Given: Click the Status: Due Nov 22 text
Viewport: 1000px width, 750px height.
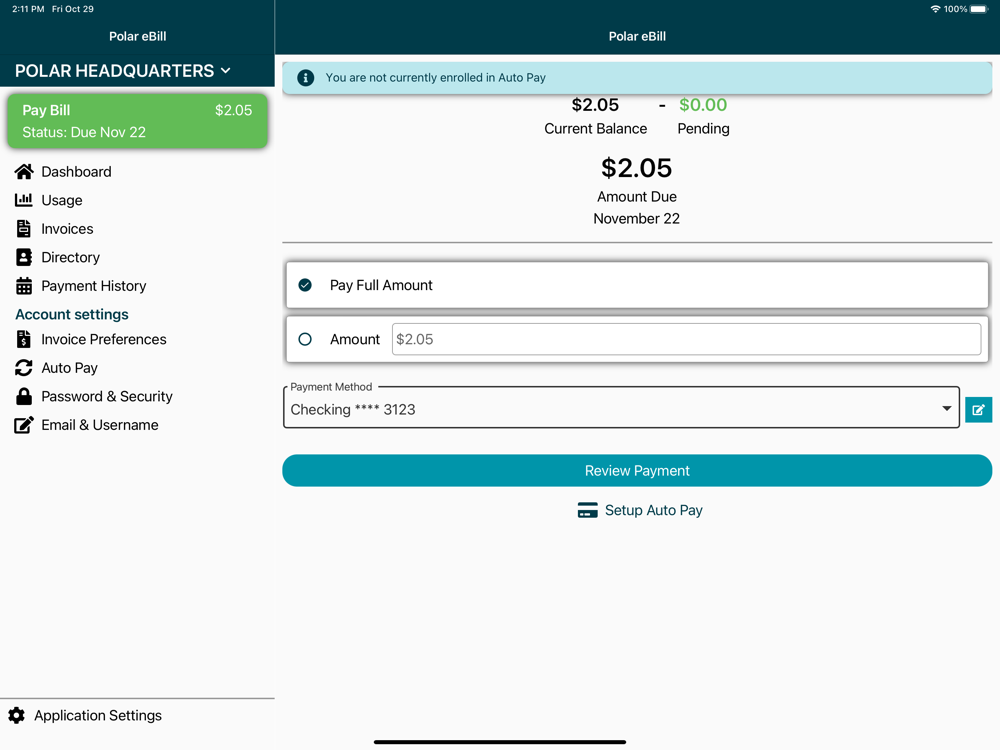Looking at the screenshot, I should coord(84,132).
